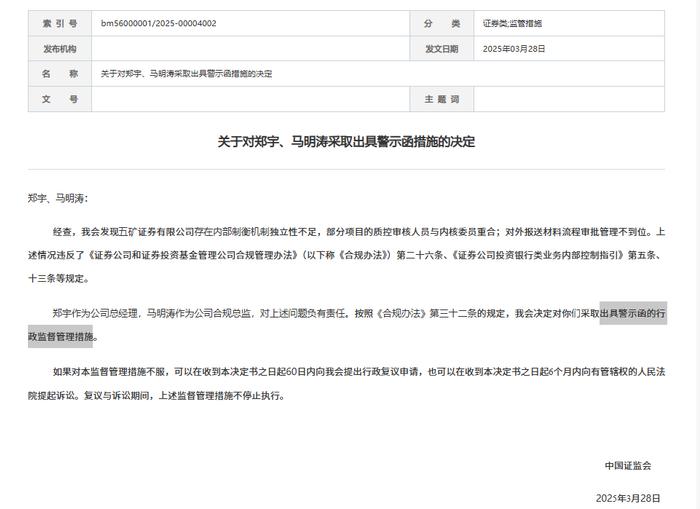Image resolution: width=700 pixels, height=509 pixels.
Task: Select the title text in 名称 row
Action: 186,74
